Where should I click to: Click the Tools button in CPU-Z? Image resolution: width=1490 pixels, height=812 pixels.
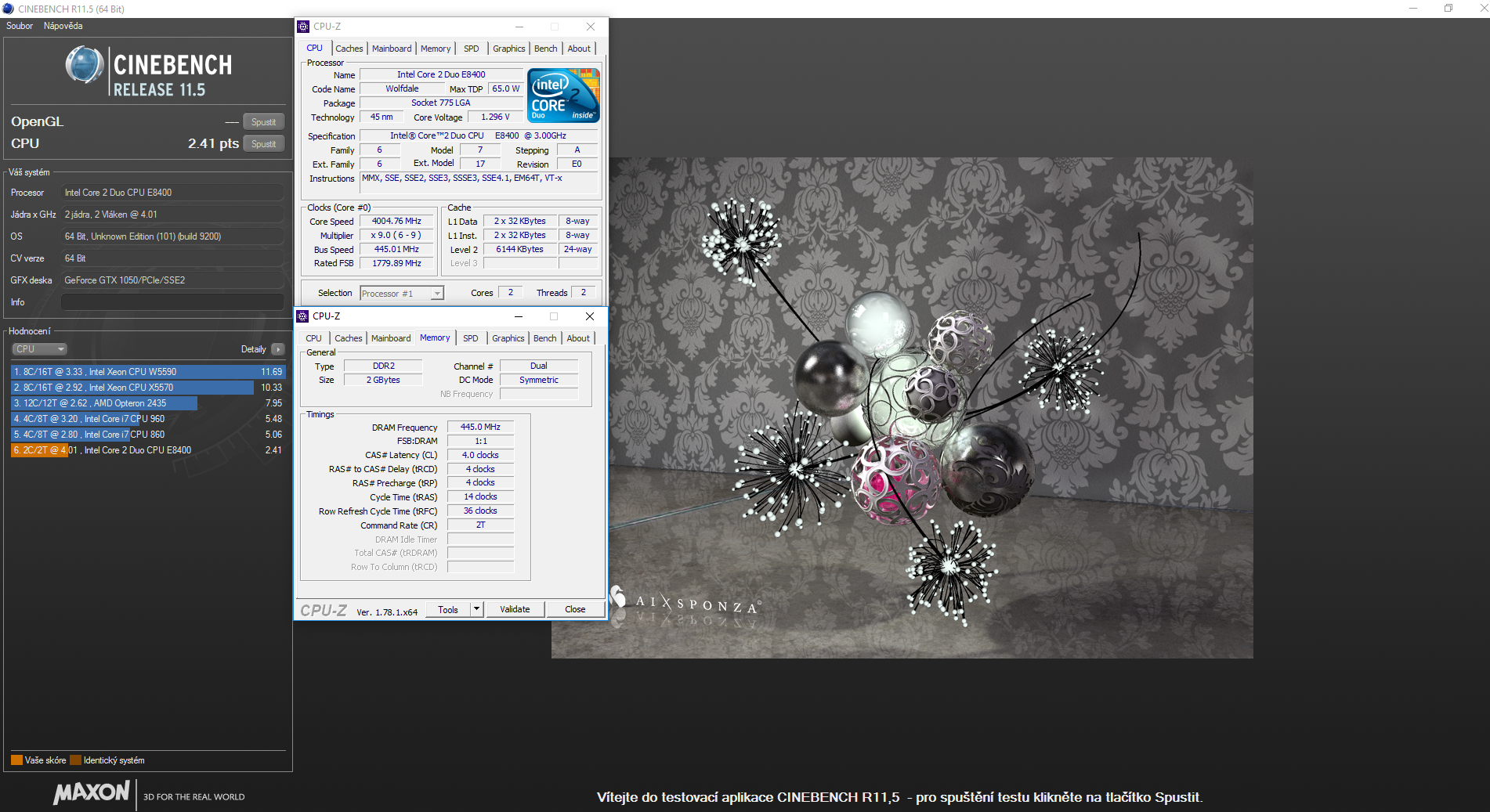pos(448,609)
